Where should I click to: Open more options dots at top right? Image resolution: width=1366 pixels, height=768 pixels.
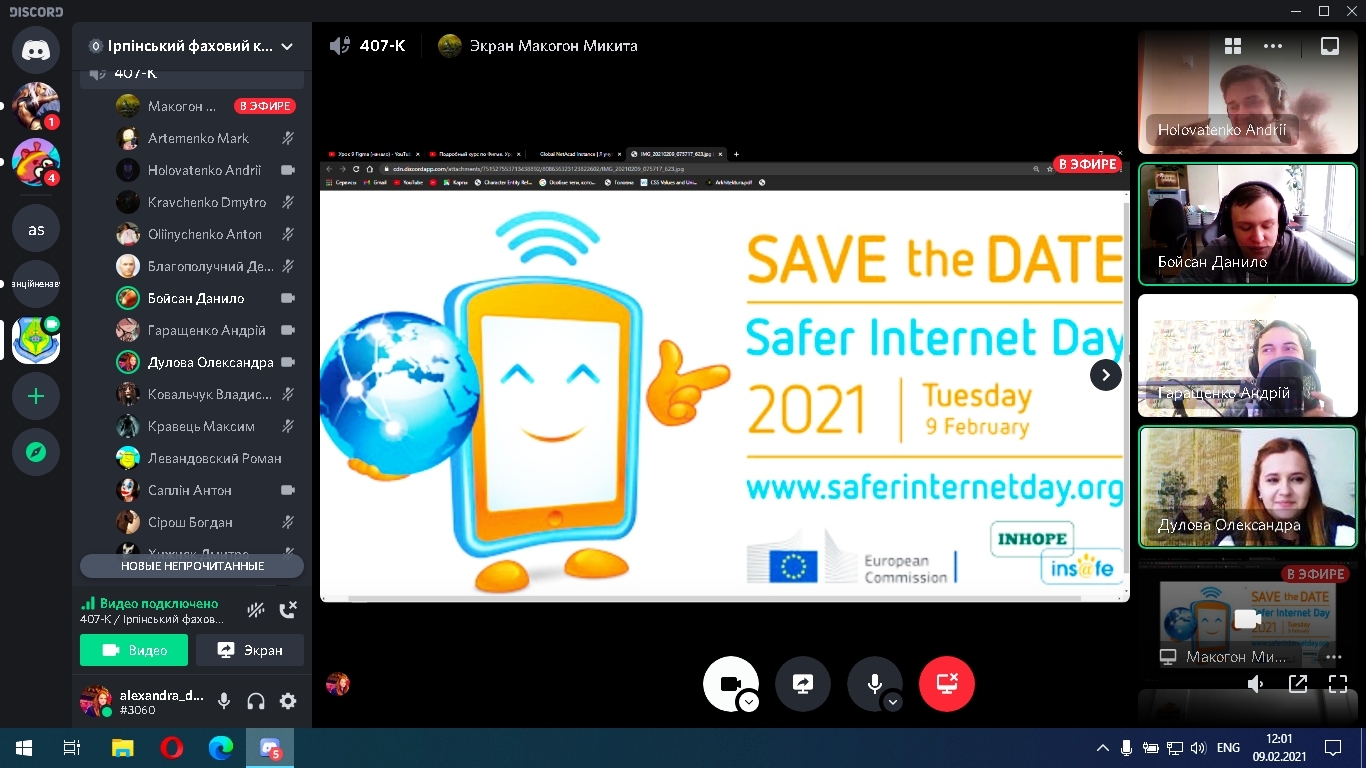point(1272,46)
